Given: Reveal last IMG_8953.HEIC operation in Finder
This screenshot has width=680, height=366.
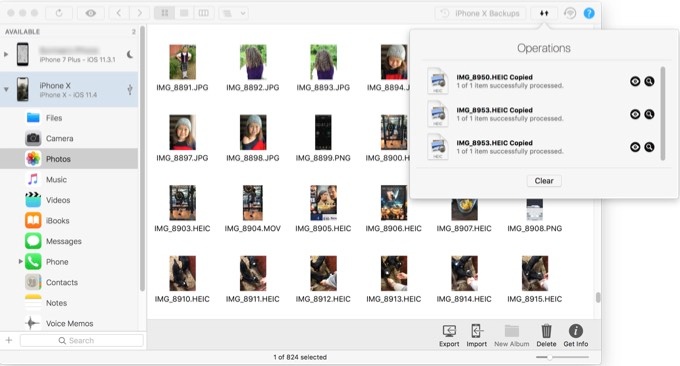Looking at the screenshot, I should coord(649,147).
